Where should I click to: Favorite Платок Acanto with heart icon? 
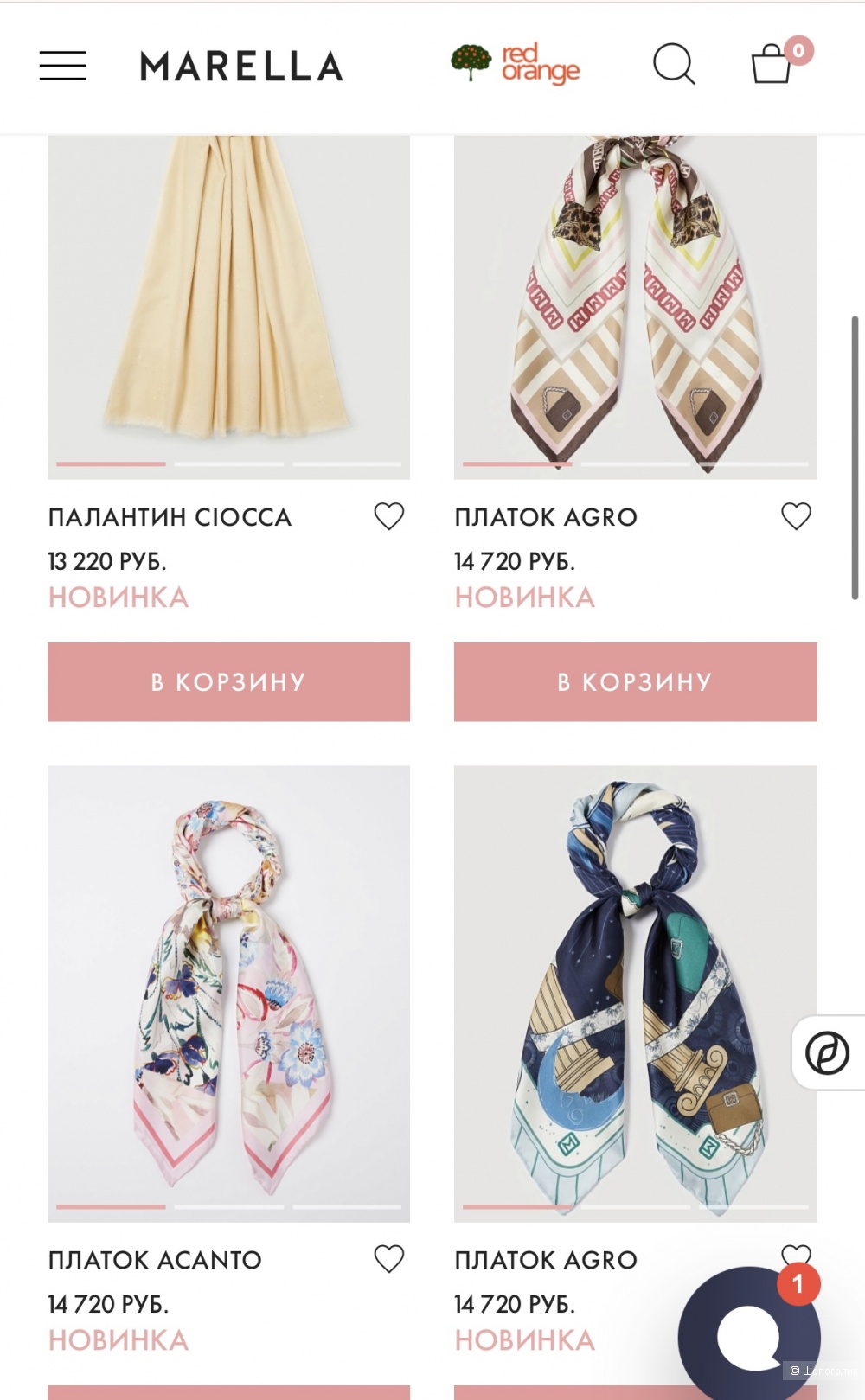pos(389,1259)
